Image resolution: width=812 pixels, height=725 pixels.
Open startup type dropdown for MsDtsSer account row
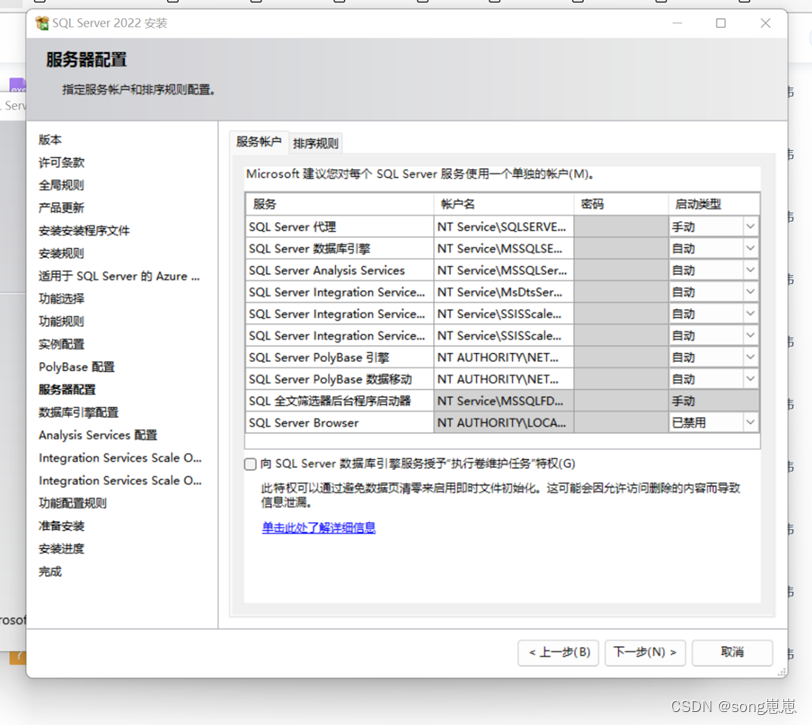click(750, 292)
